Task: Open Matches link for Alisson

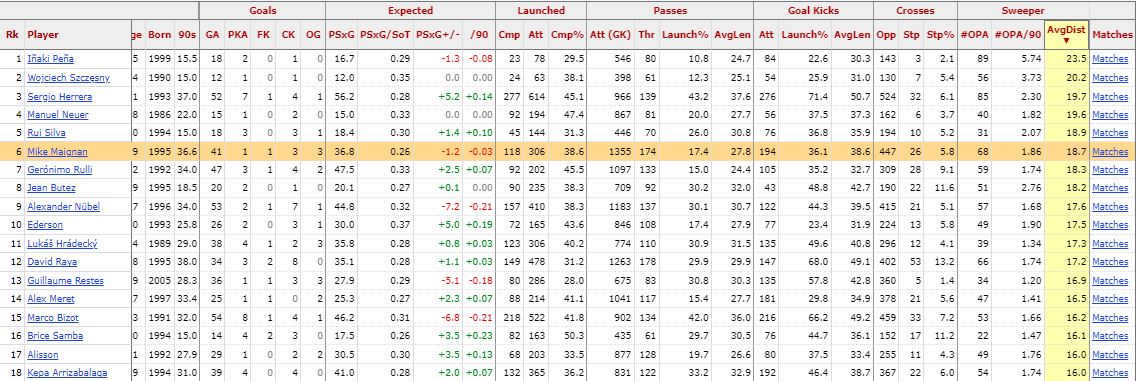Action: tap(1110, 354)
